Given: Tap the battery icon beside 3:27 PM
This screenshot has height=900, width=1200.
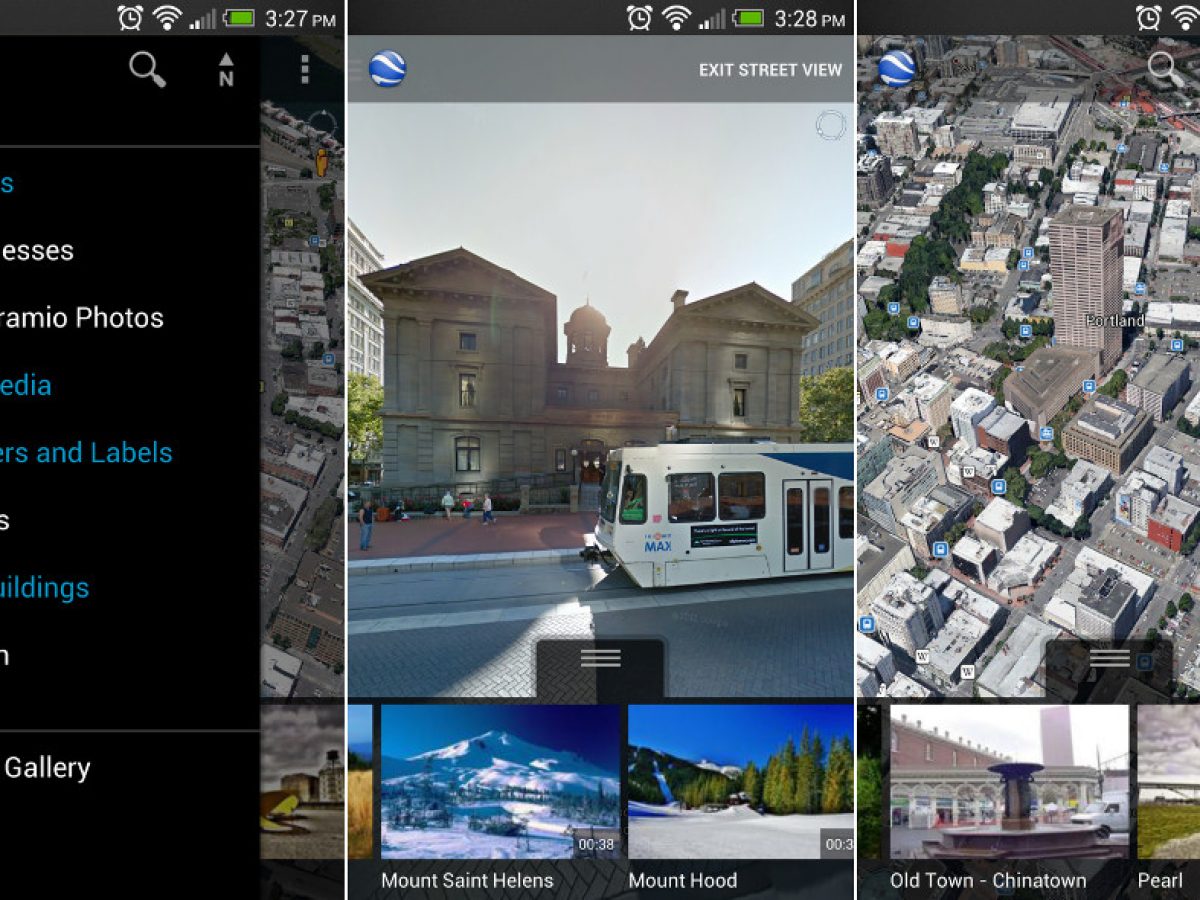Looking at the screenshot, I should pos(238,18).
